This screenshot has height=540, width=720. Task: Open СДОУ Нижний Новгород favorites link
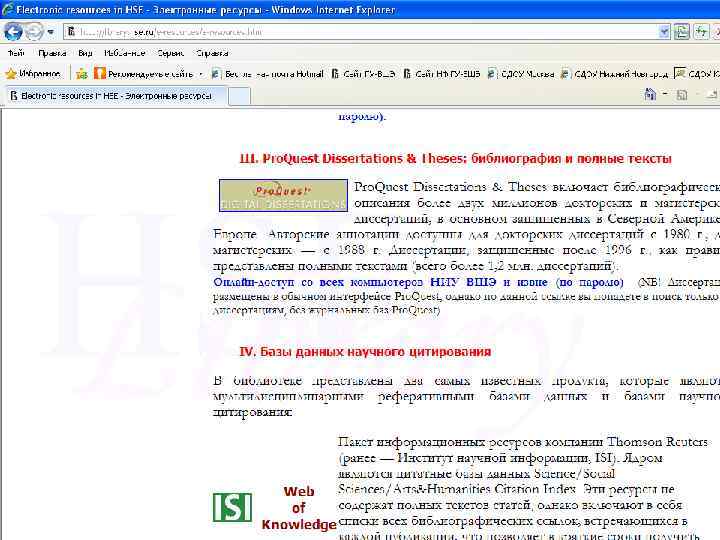(x=615, y=73)
